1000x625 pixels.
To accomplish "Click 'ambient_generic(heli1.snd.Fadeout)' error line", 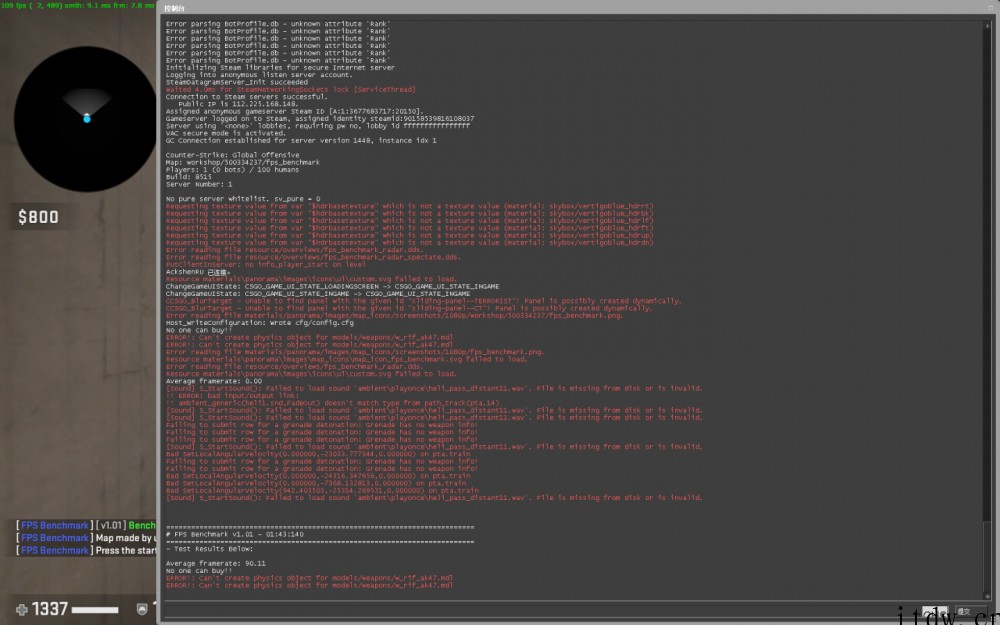I will [x=332, y=403].
